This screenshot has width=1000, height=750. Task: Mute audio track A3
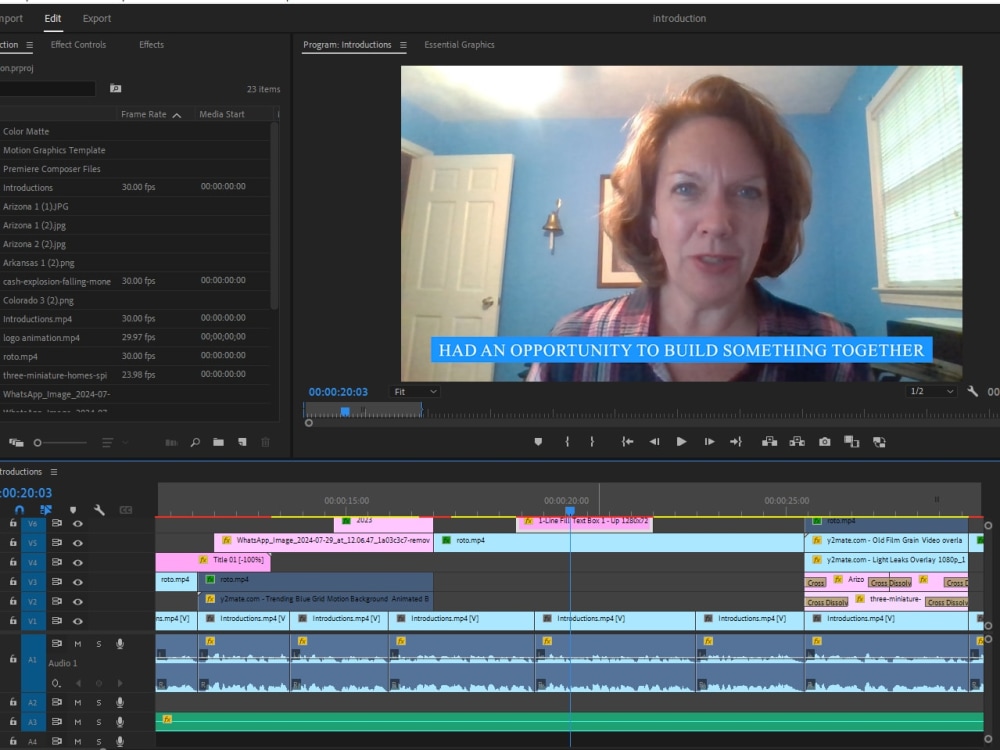78,722
